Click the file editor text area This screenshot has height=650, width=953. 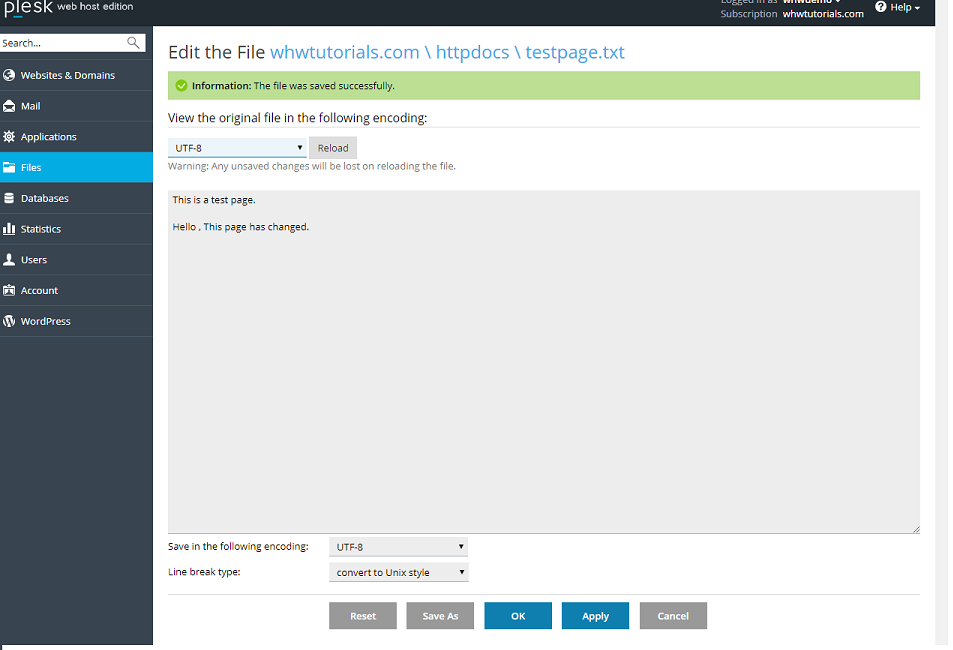point(545,360)
